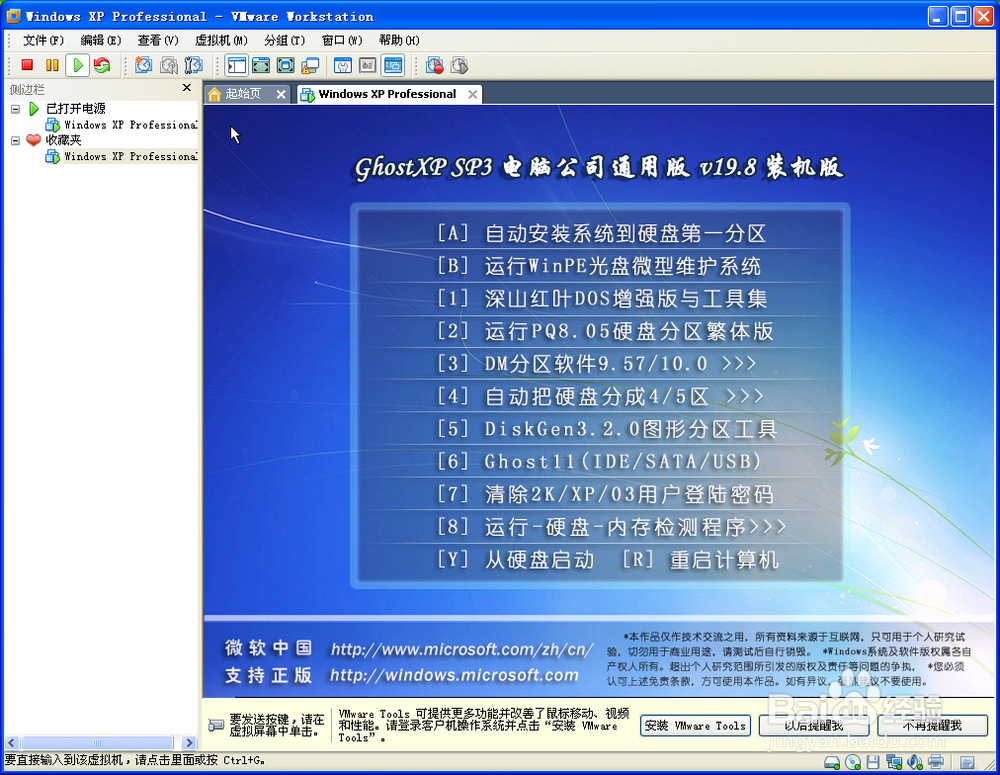Screen dimensions: 1000x775
Task: Enter full screen mode icon
Action: pyautogui.click(x=286, y=65)
